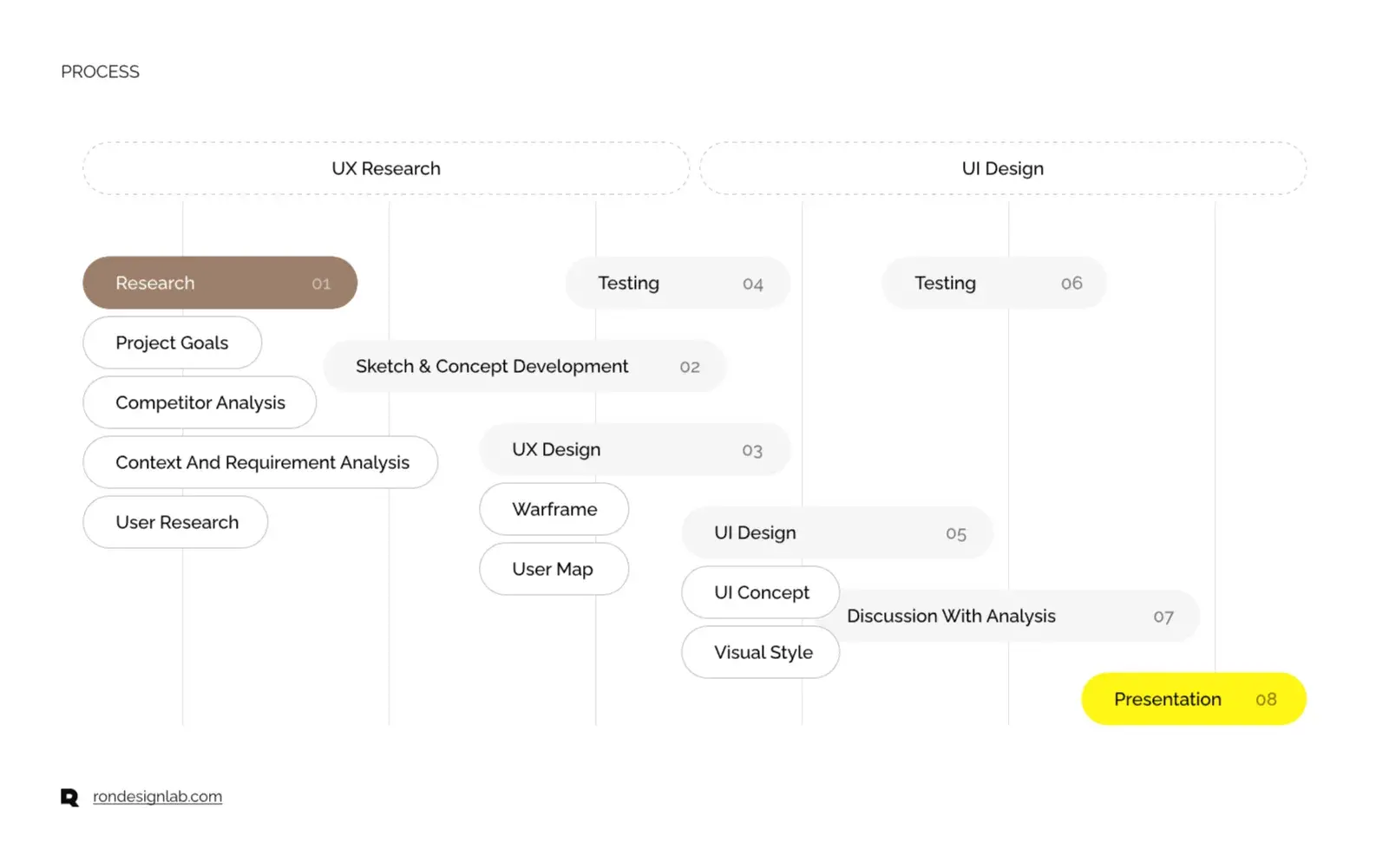Click the Project Goals pill

[173, 343]
